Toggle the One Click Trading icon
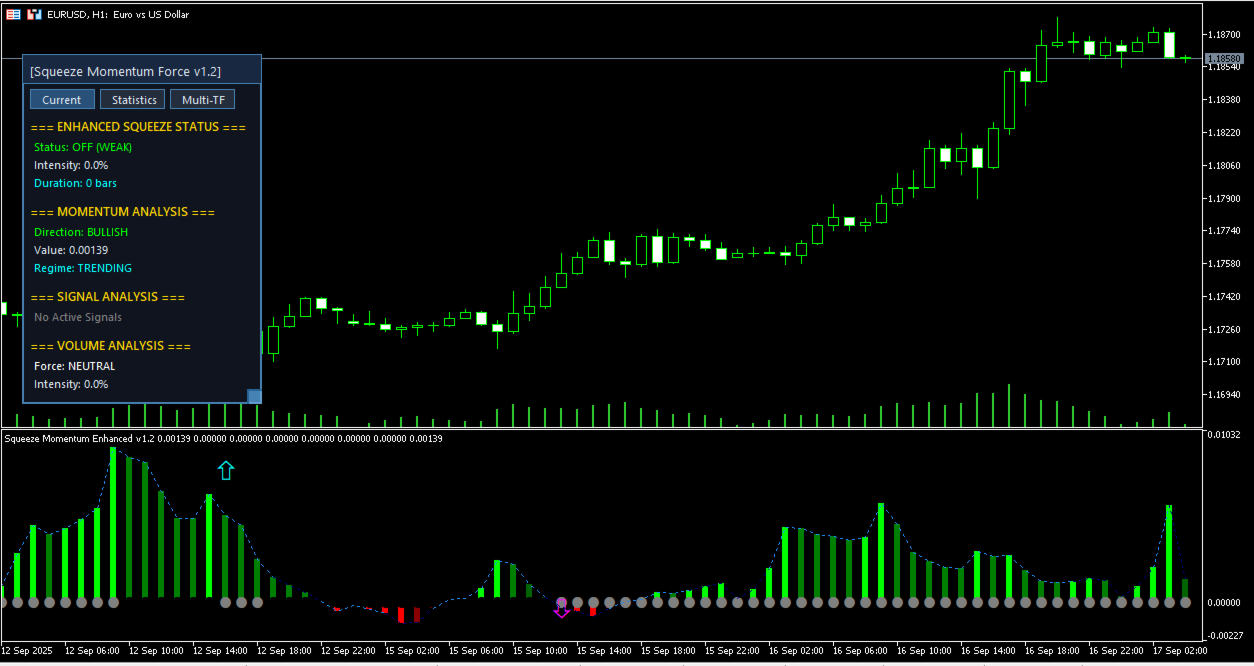The image size is (1254, 666). point(34,14)
